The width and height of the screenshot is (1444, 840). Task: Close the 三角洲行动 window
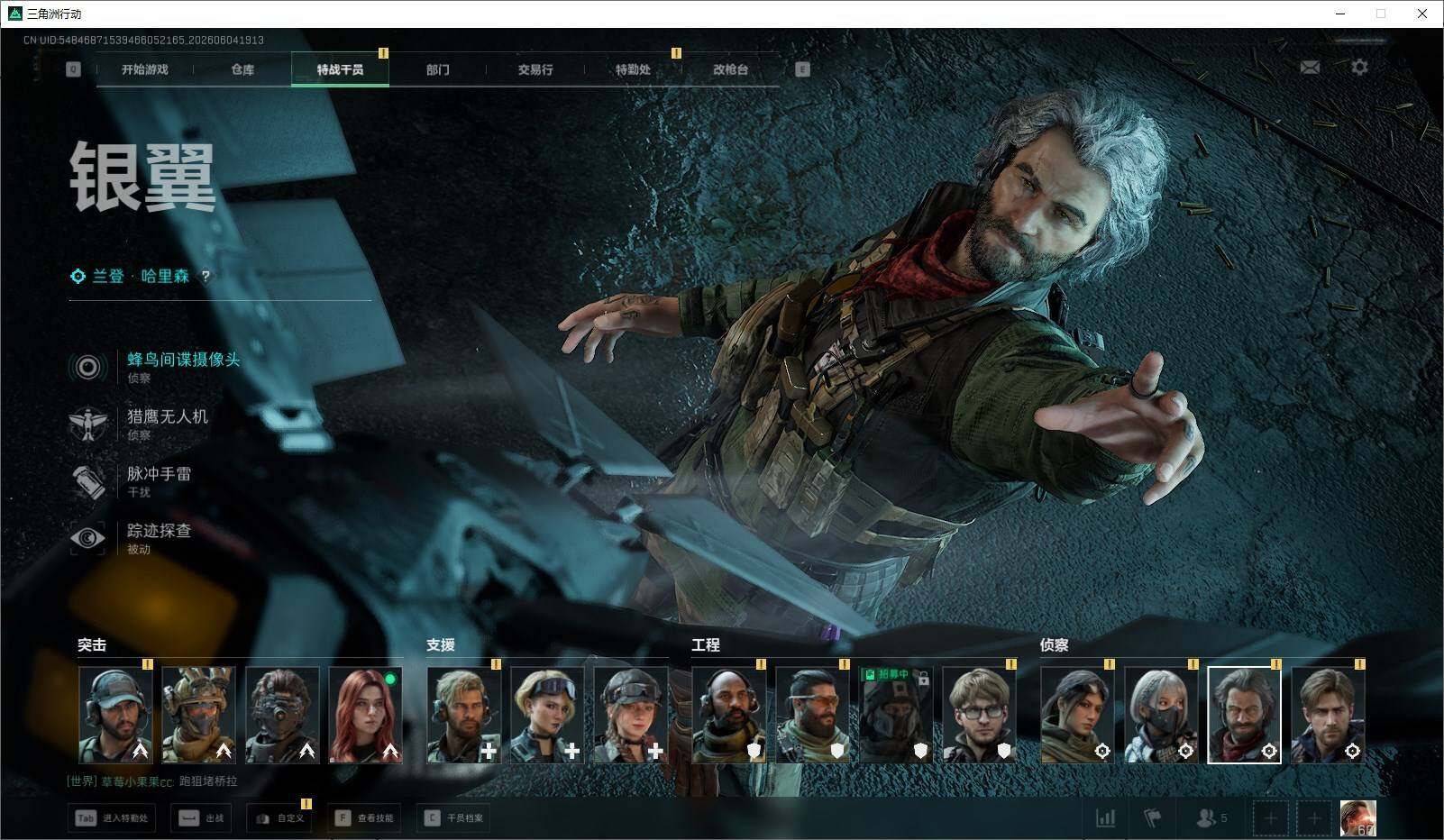[x=1422, y=14]
